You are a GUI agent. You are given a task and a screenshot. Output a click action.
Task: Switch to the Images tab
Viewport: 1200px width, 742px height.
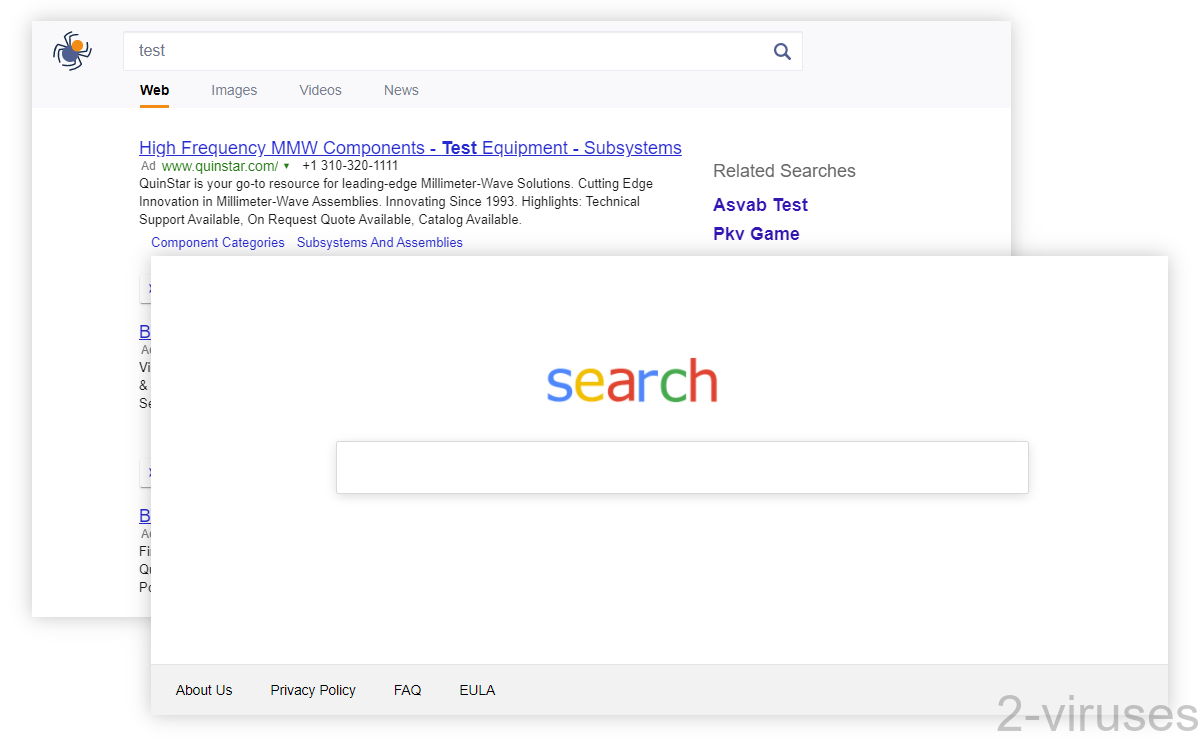[x=233, y=90]
